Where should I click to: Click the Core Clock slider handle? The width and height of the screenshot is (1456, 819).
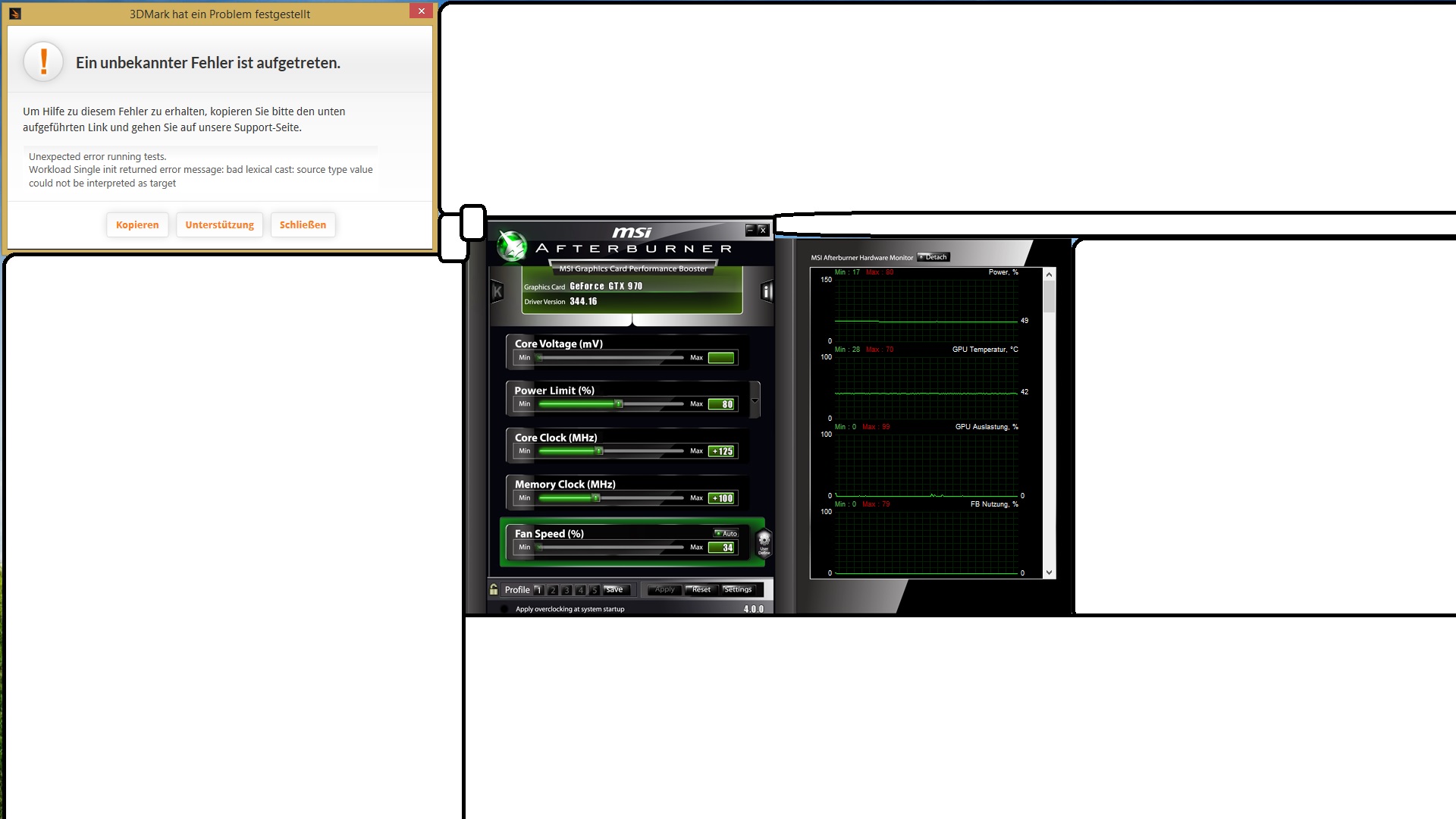599,451
